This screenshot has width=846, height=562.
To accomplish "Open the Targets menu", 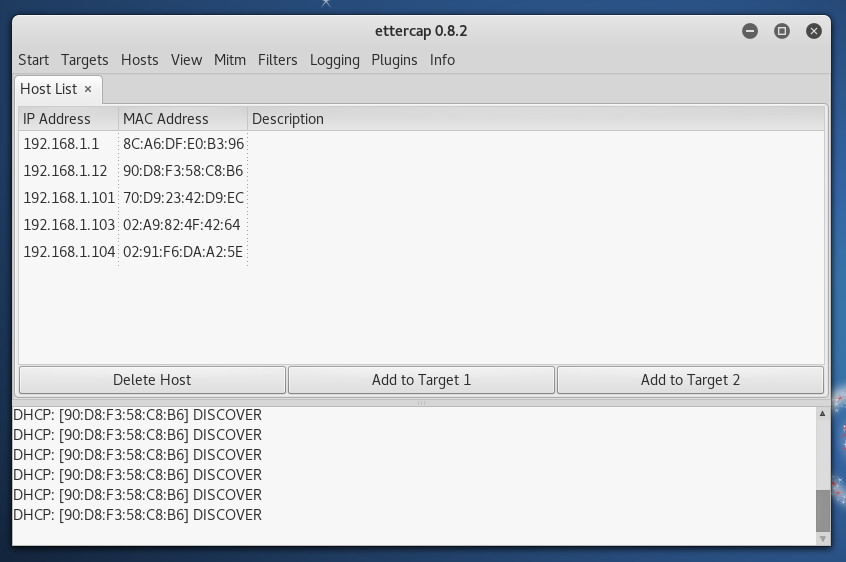I will pyautogui.click(x=85, y=60).
